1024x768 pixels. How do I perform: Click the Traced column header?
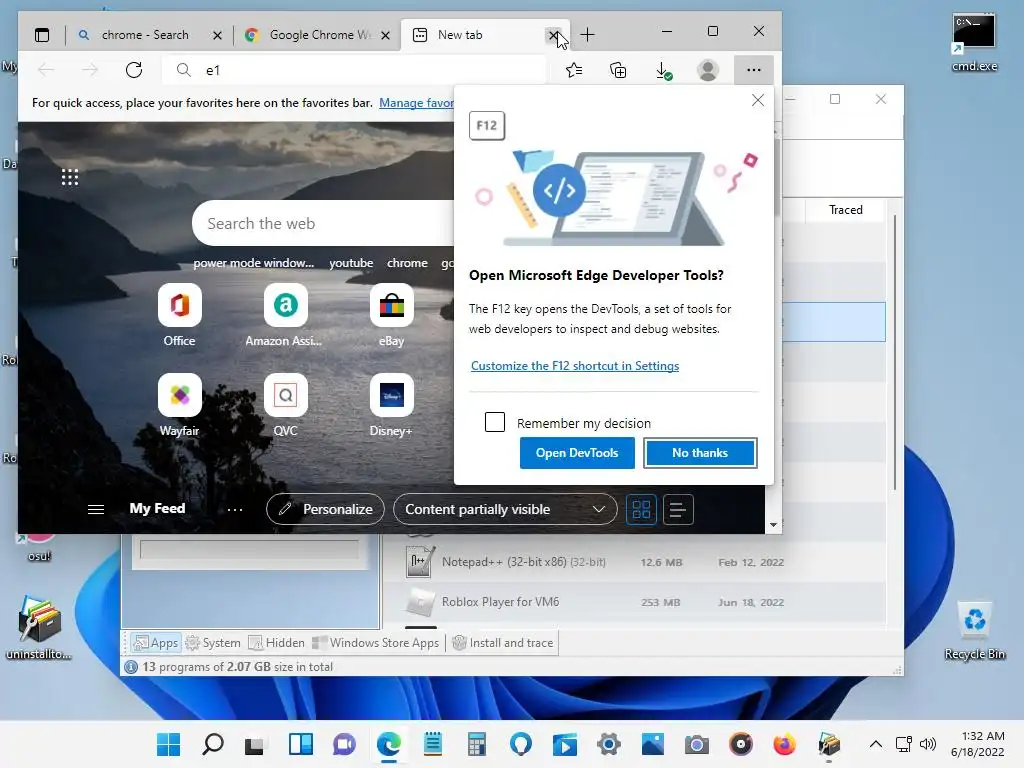coord(846,210)
